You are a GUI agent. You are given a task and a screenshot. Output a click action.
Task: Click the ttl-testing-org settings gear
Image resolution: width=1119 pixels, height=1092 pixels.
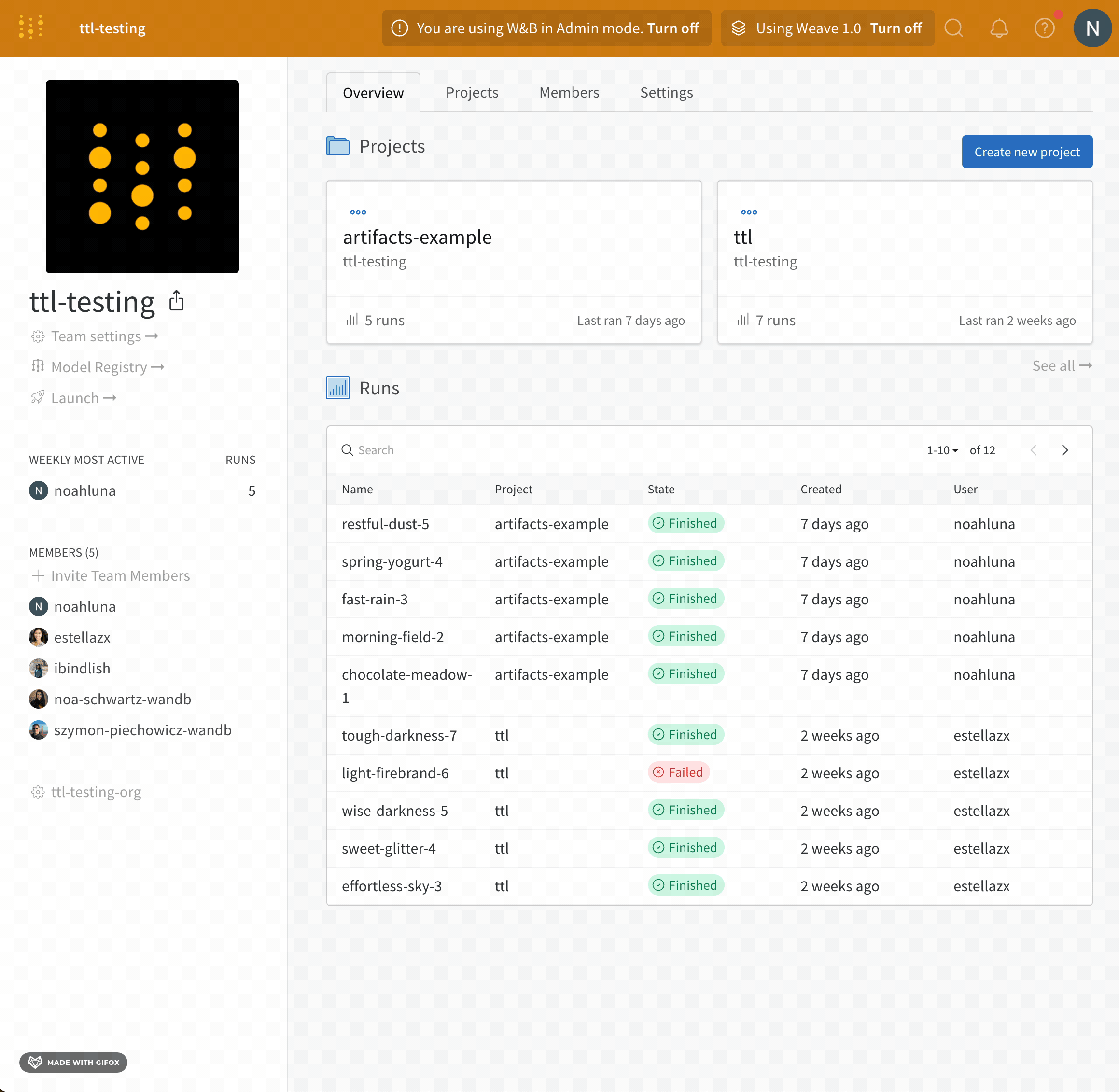39,792
